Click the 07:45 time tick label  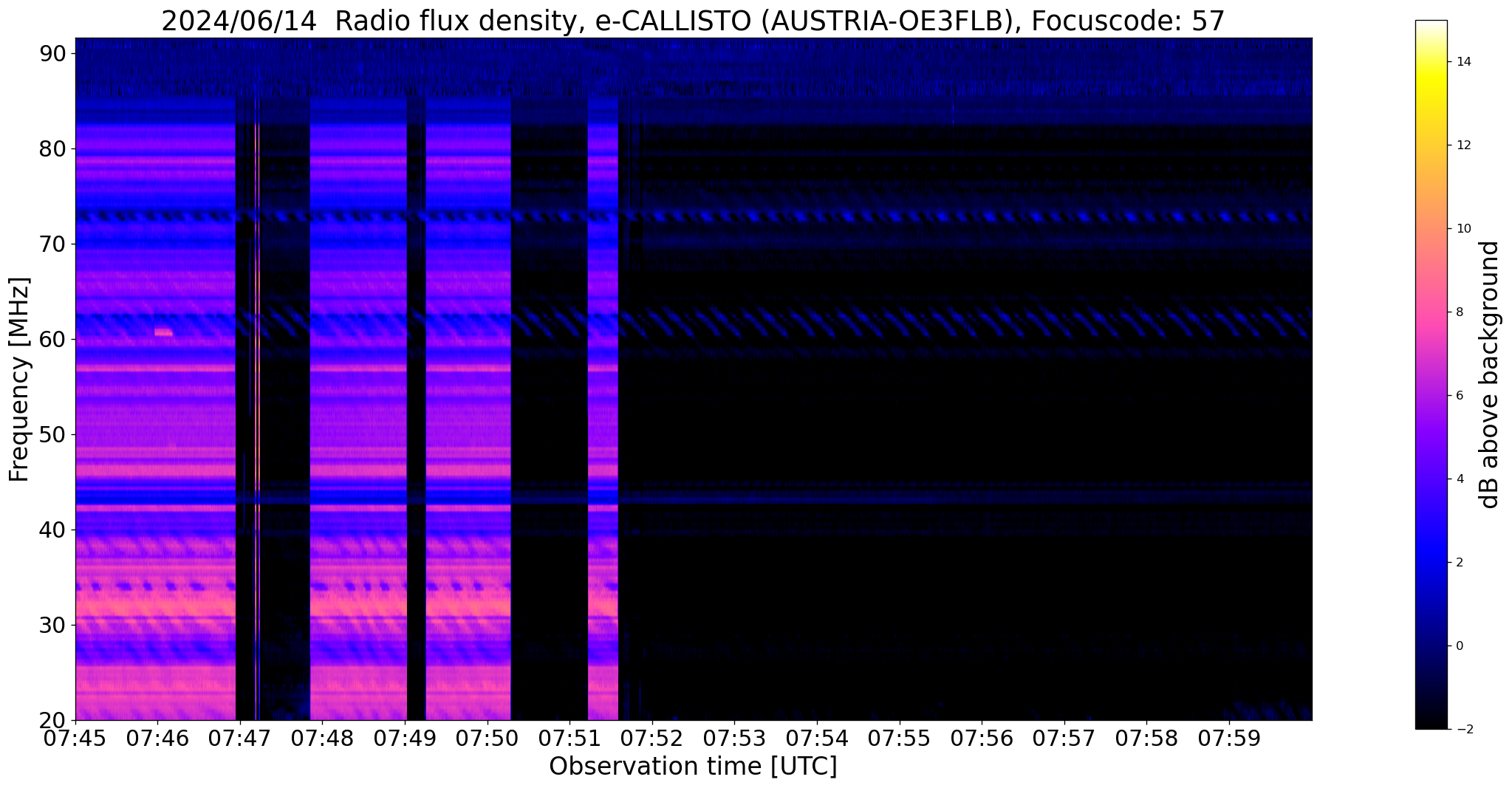[75, 738]
